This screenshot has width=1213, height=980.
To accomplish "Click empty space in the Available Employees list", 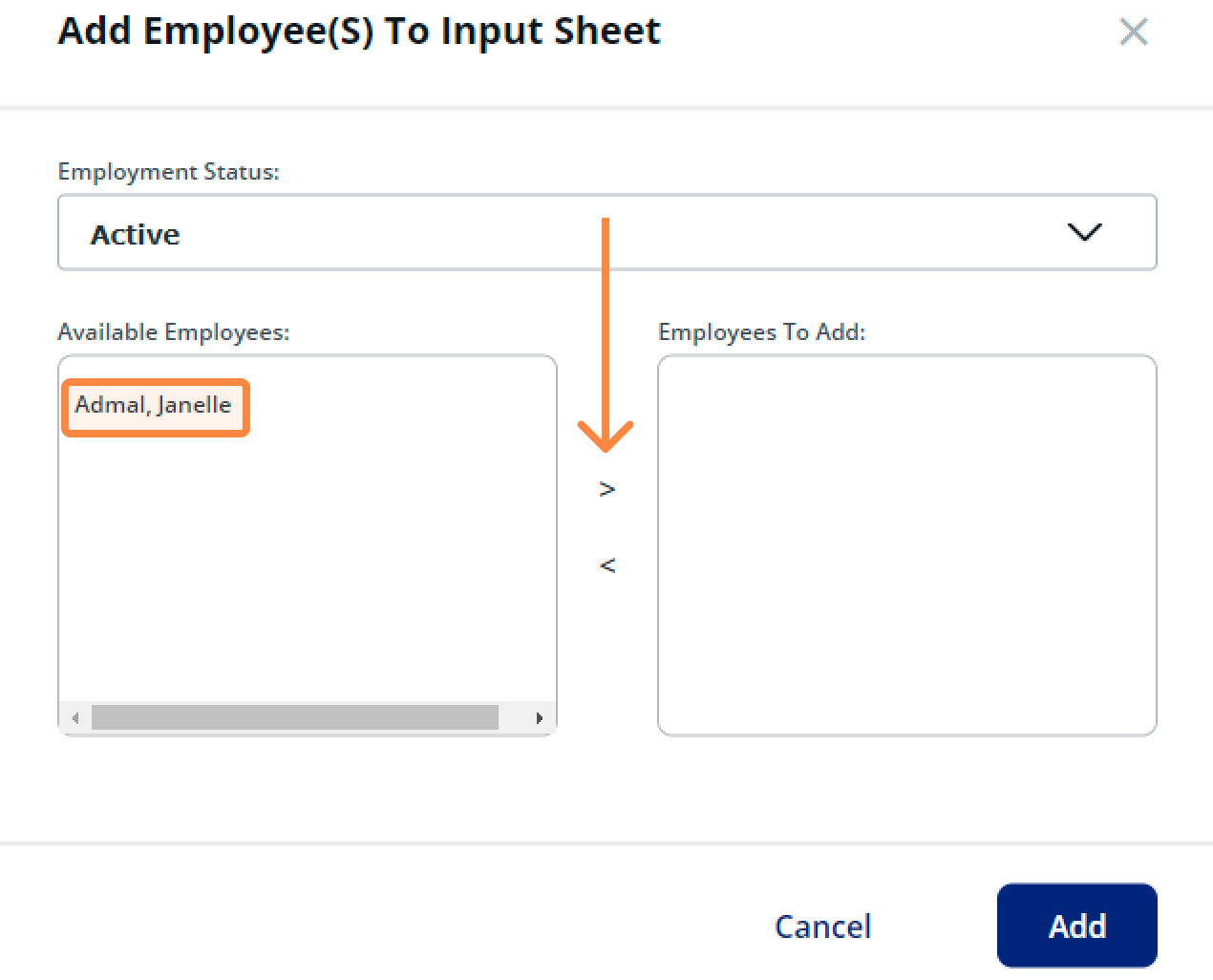I will pos(306,573).
